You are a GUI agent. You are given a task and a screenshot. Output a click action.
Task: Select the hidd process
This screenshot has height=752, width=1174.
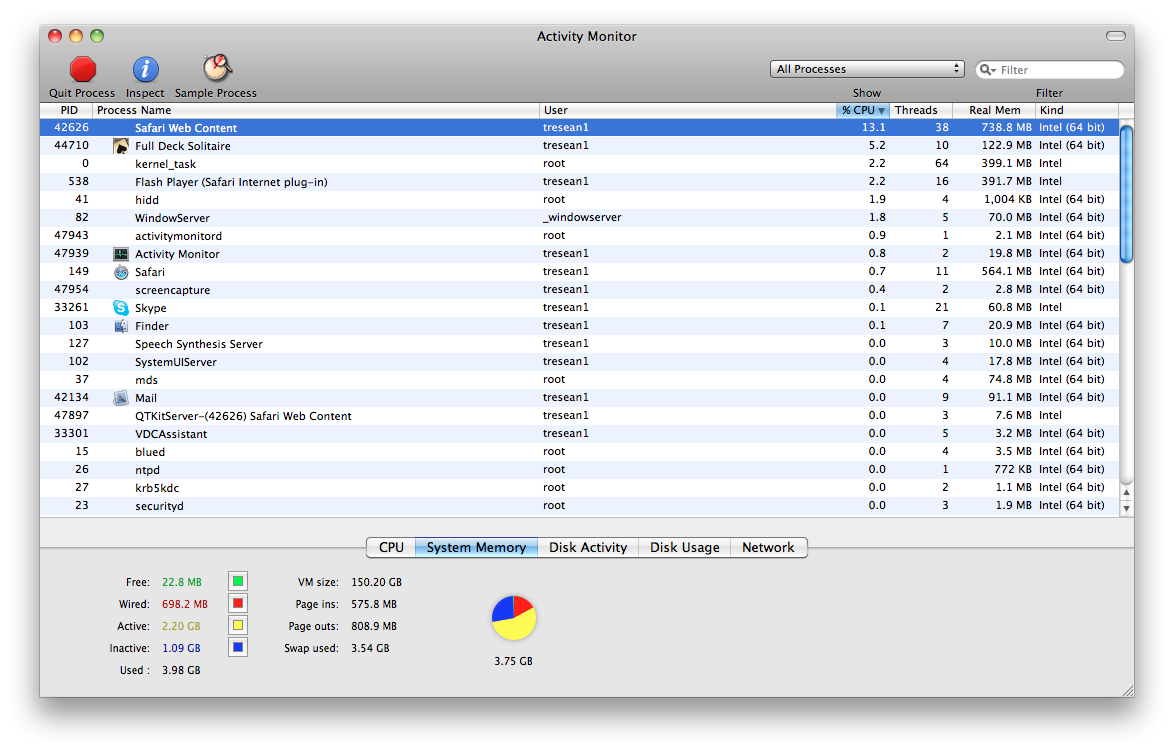click(579, 199)
